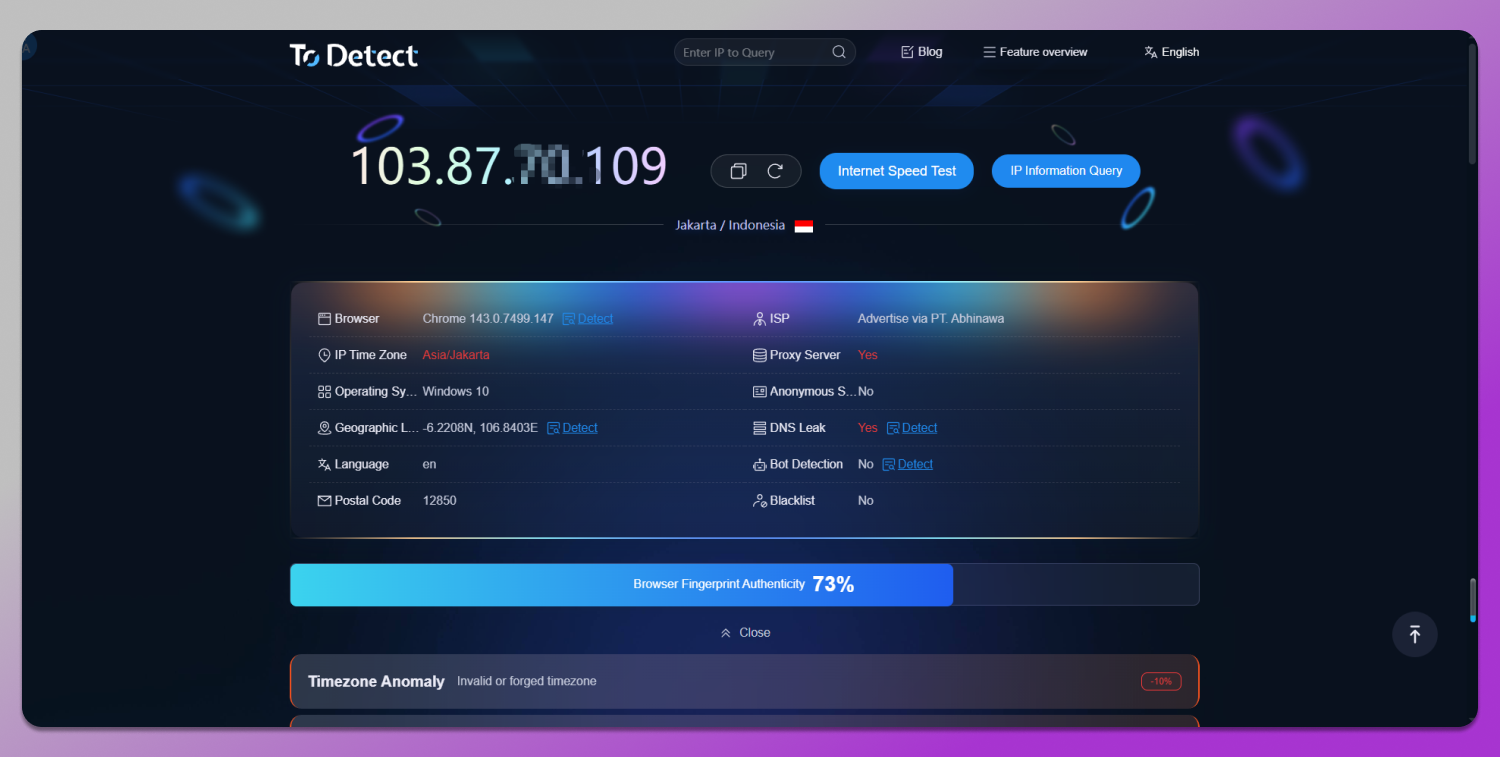Click the location pin icon for Geographic Location
The image size is (1500, 757).
[x=324, y=427]
